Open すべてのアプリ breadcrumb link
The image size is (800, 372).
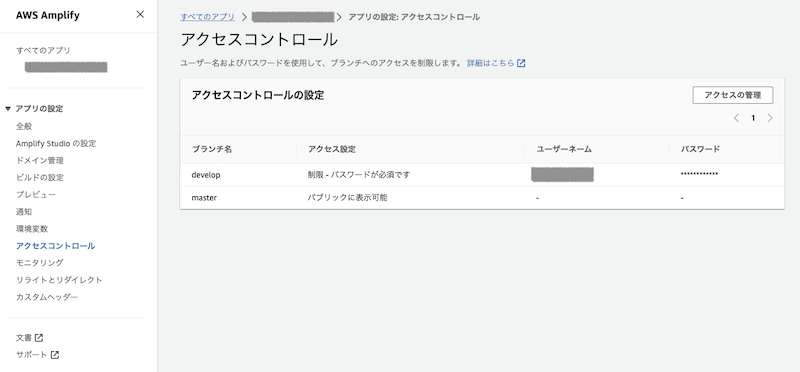tap(208, 17)
